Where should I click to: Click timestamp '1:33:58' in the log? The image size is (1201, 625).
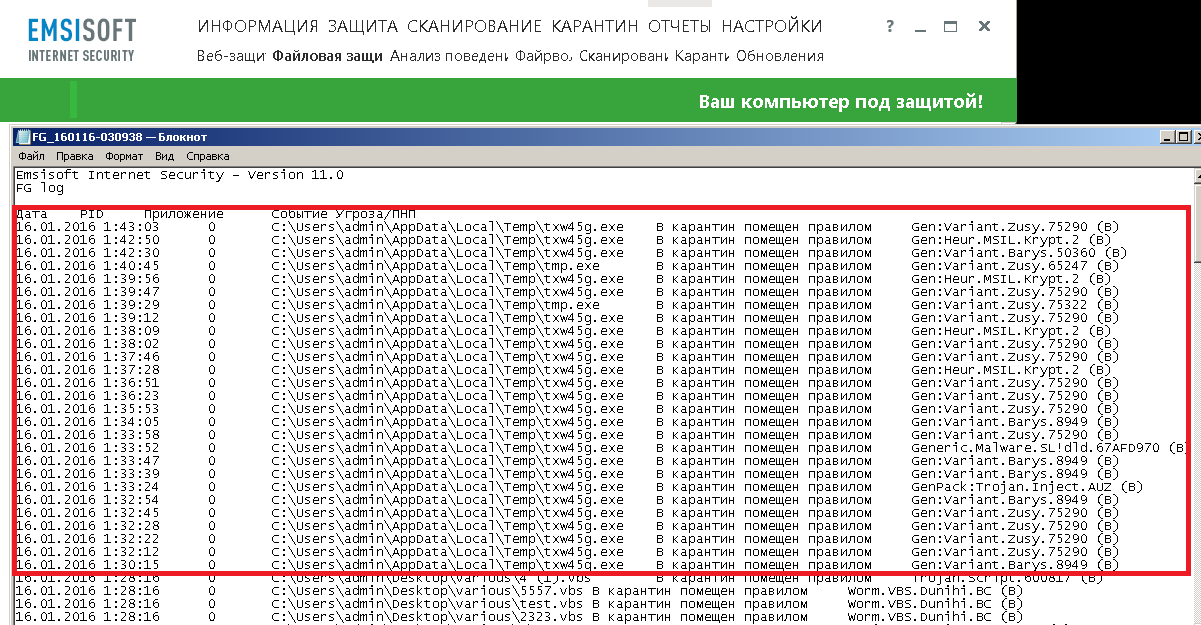coord(132,435)
